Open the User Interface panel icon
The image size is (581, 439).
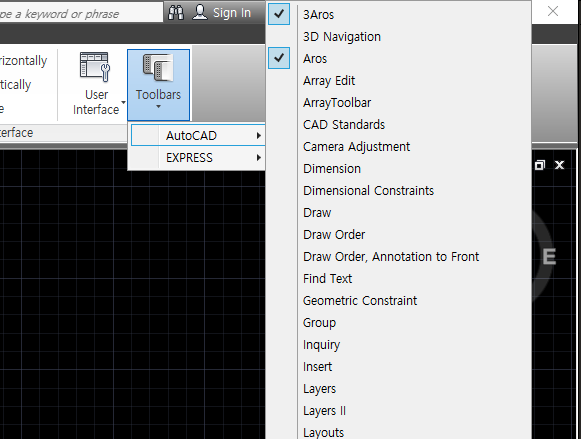click(x=95, y=67)
